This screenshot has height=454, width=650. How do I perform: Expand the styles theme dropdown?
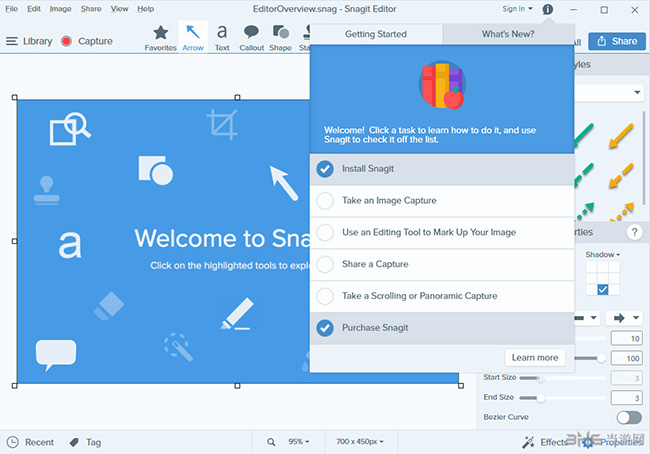pos(637,92)
